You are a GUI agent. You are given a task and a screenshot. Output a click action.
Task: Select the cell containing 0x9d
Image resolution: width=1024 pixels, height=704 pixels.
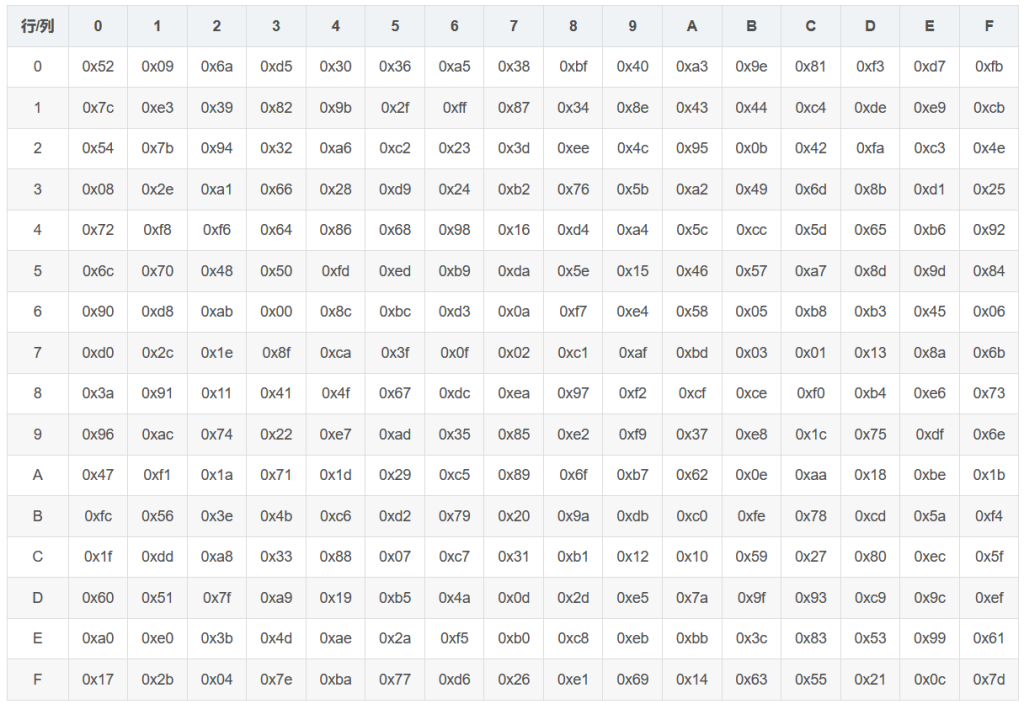click(x=929, y=271)
